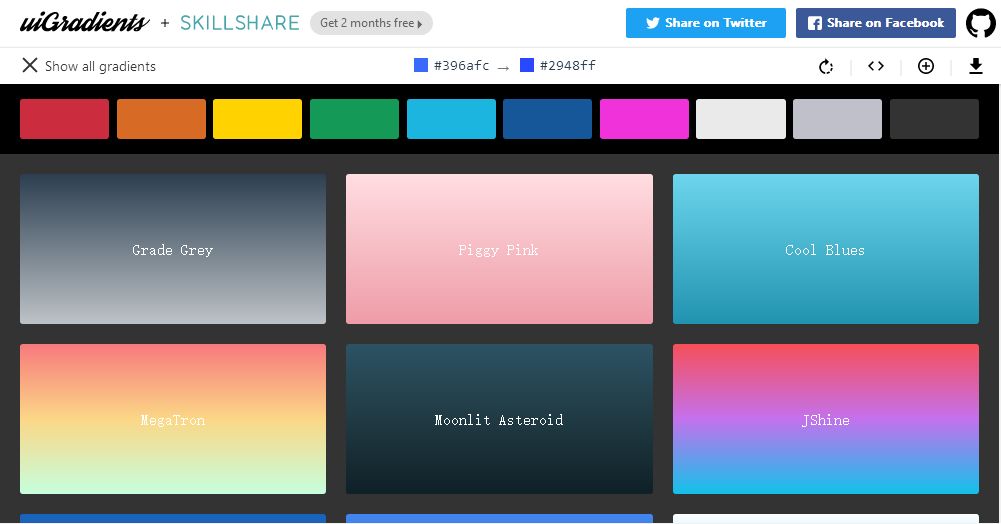Image resolution: width=1001 pixels, height=524 pixels.
Task: Select the MegaTron gradient
Action: click(173, 419)
